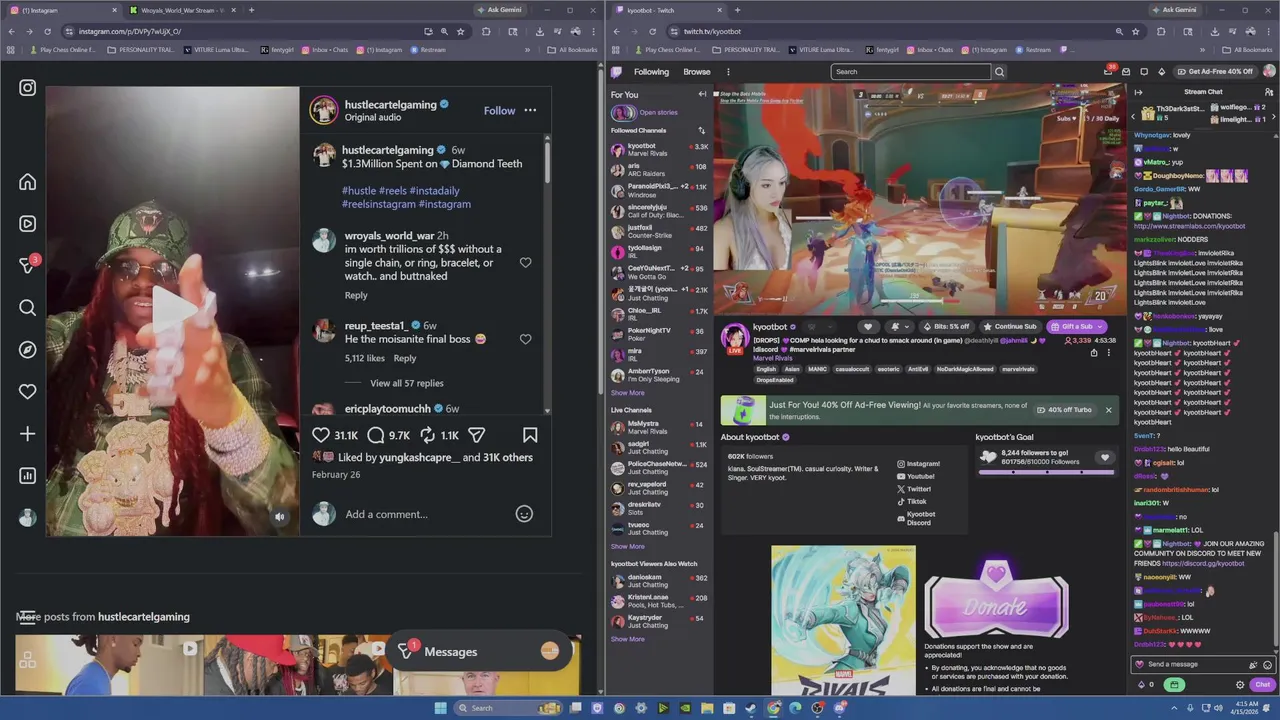This screenshot has height=720, width=1280.
Task: Click Get Ad-Free 40% Off
Action: pos(1214,72)
